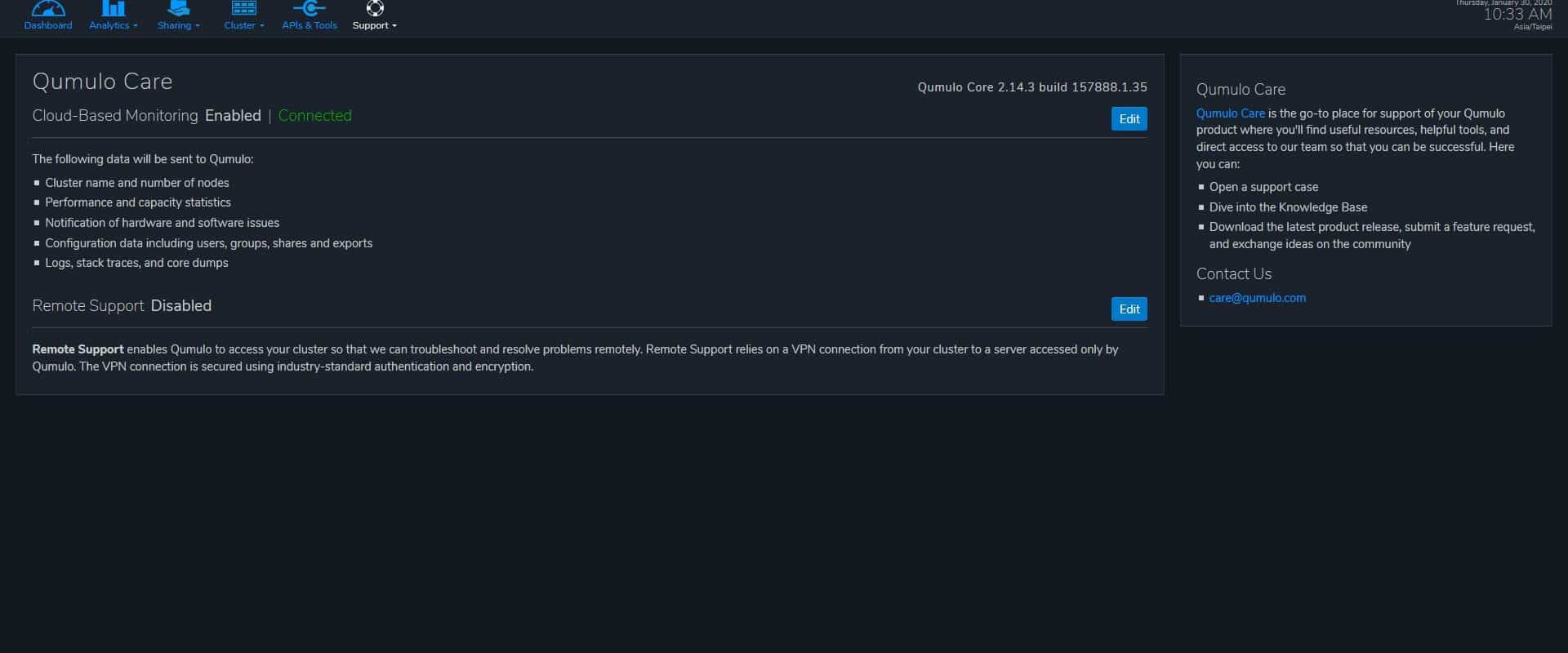Click 'Performance and capacity statistics' item
Image resolution: width=1568 pixels, height=653 pixels.
[x=138, y=202]
